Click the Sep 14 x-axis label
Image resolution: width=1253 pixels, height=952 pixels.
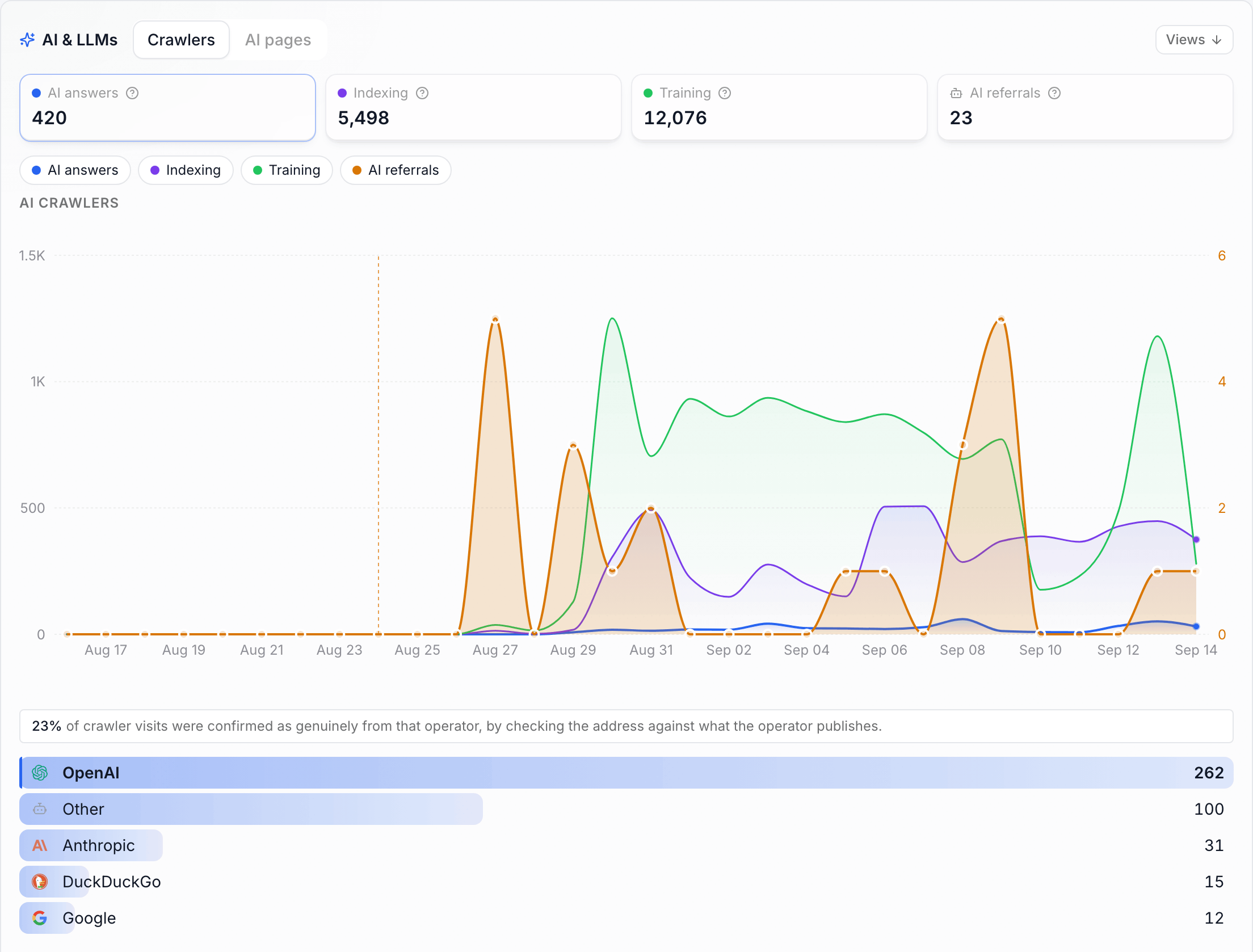point(1196,650)
